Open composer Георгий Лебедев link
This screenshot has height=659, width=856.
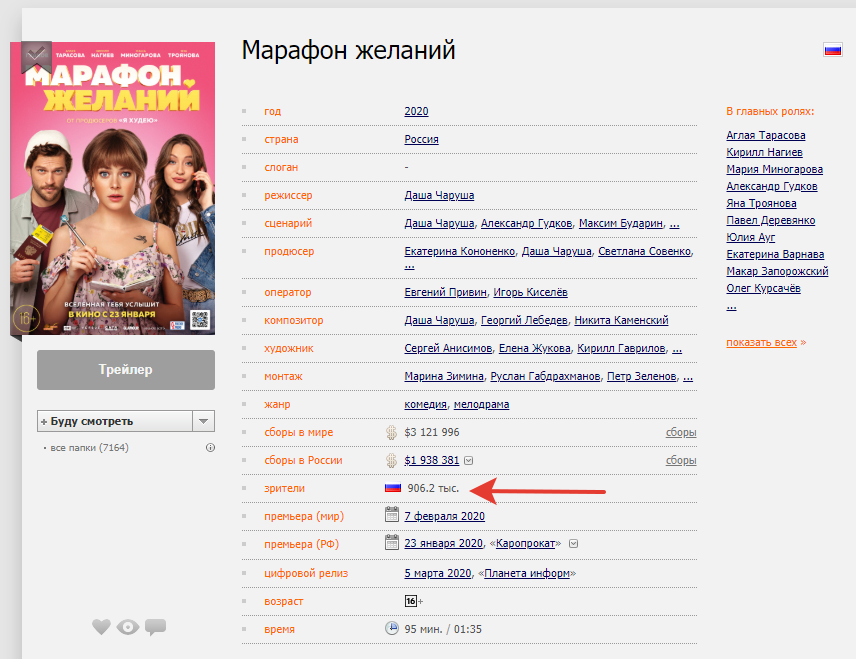coord(524,320)
